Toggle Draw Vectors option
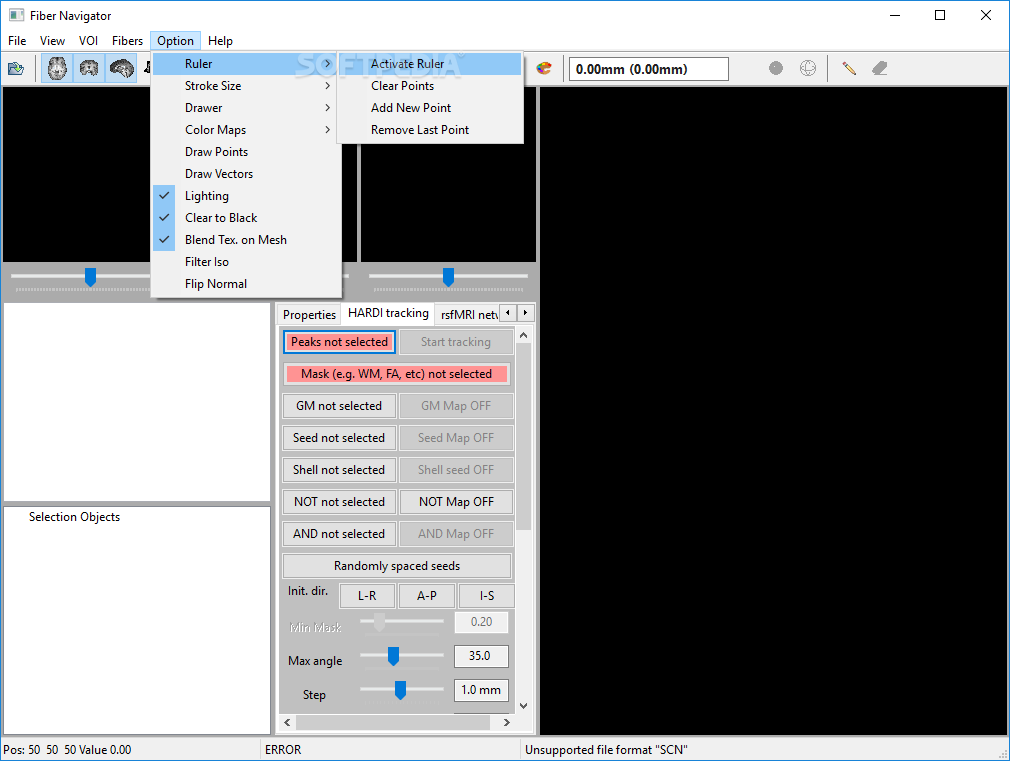The height and width of the screenshot is (761, 1010). point(246,173)
